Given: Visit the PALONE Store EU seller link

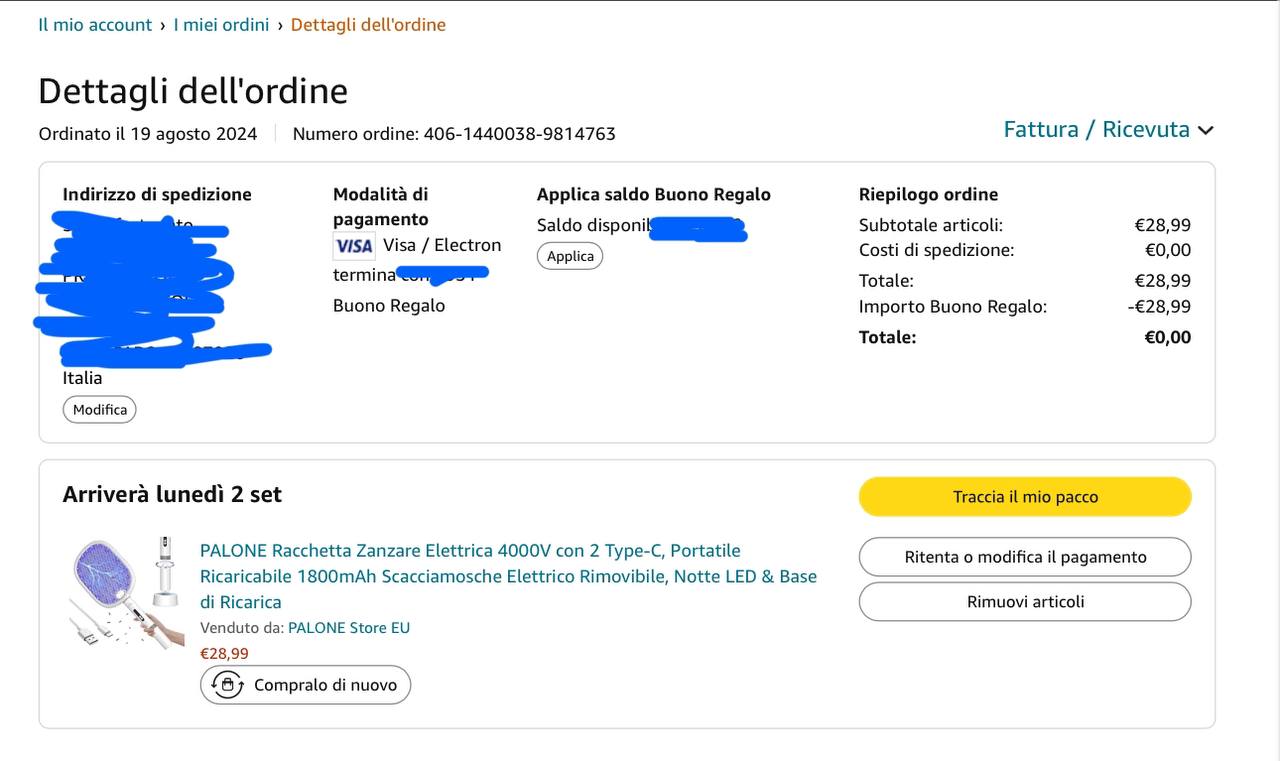Looking at the screenshot, I should tap(349, 628).
